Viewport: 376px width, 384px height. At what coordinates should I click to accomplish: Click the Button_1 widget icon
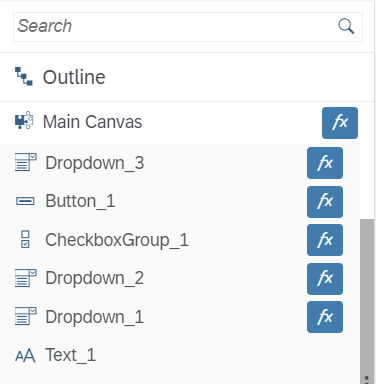tap(25, 201)
